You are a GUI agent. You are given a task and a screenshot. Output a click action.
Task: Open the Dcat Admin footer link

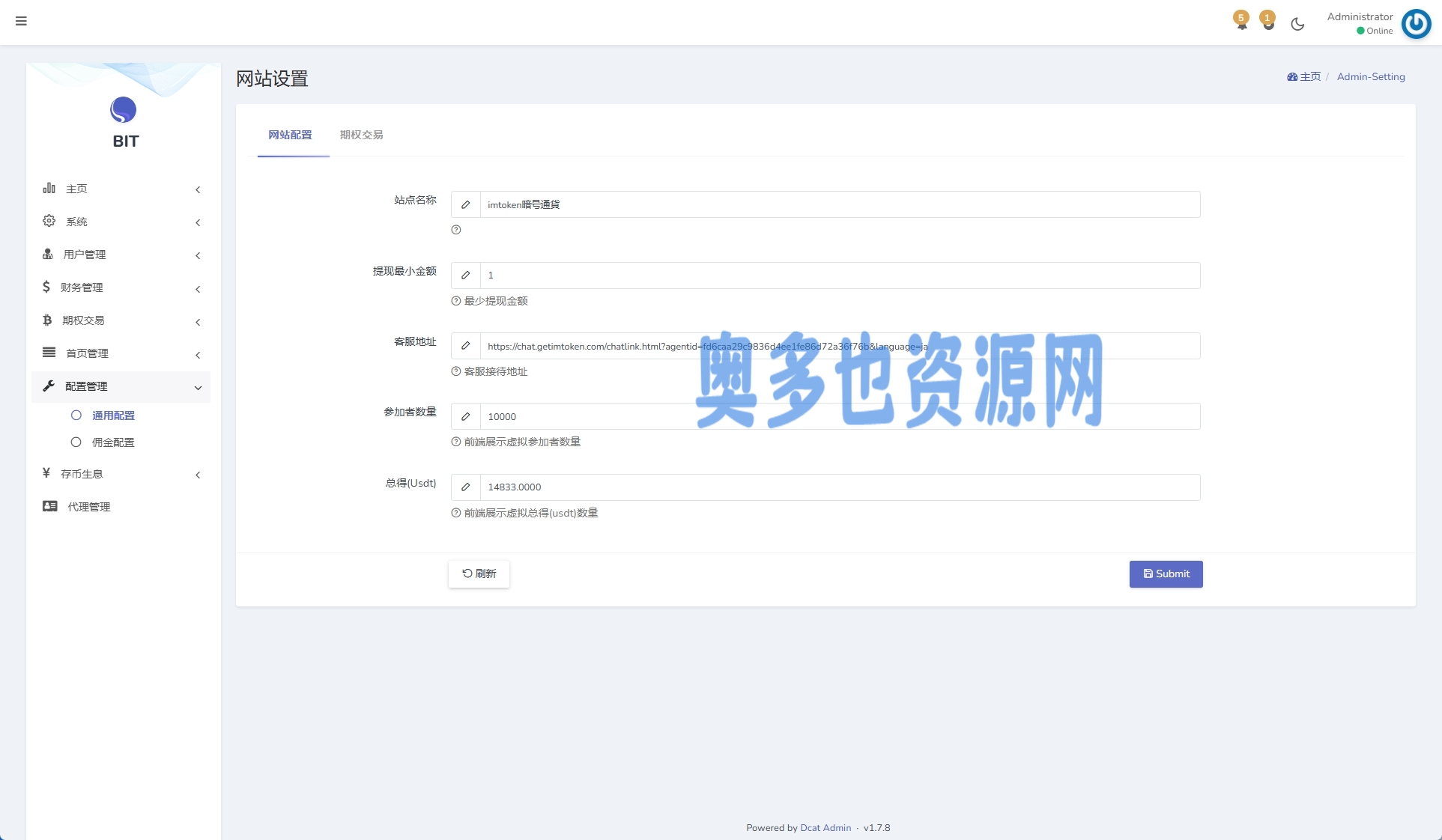(x=825, y=828)
